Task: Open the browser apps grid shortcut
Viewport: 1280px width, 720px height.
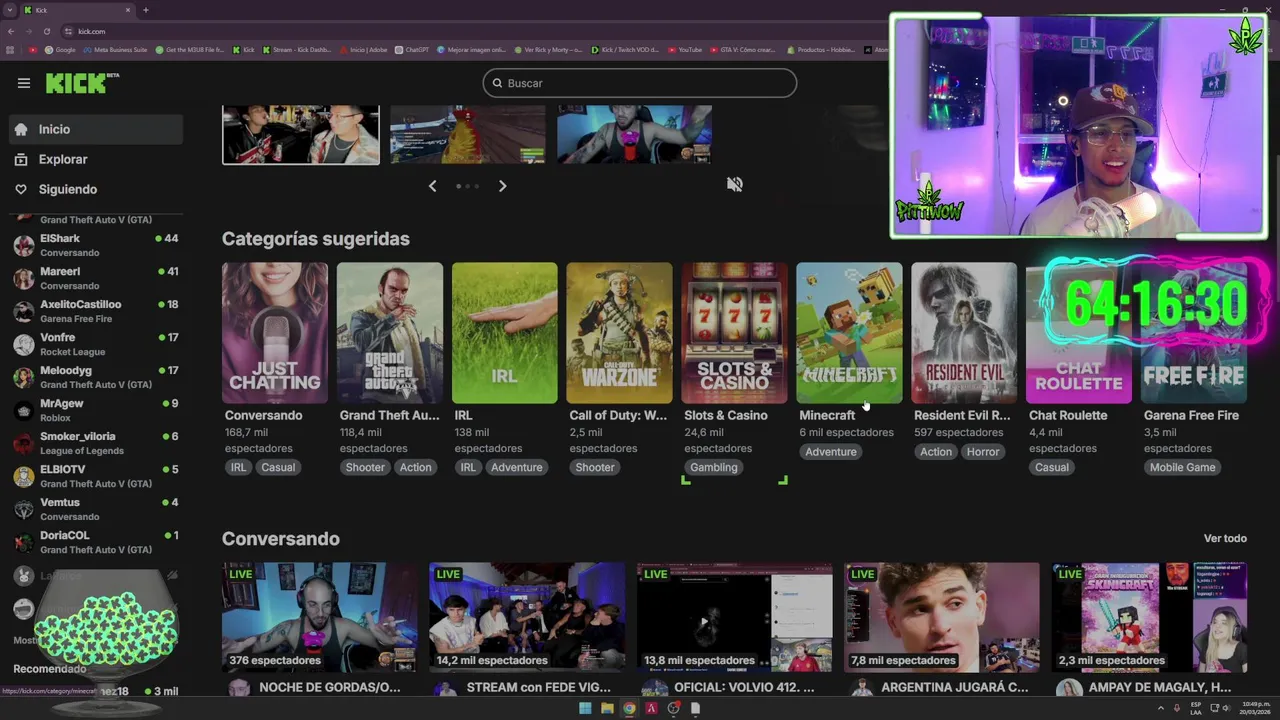Action: (x=11, y=49)
